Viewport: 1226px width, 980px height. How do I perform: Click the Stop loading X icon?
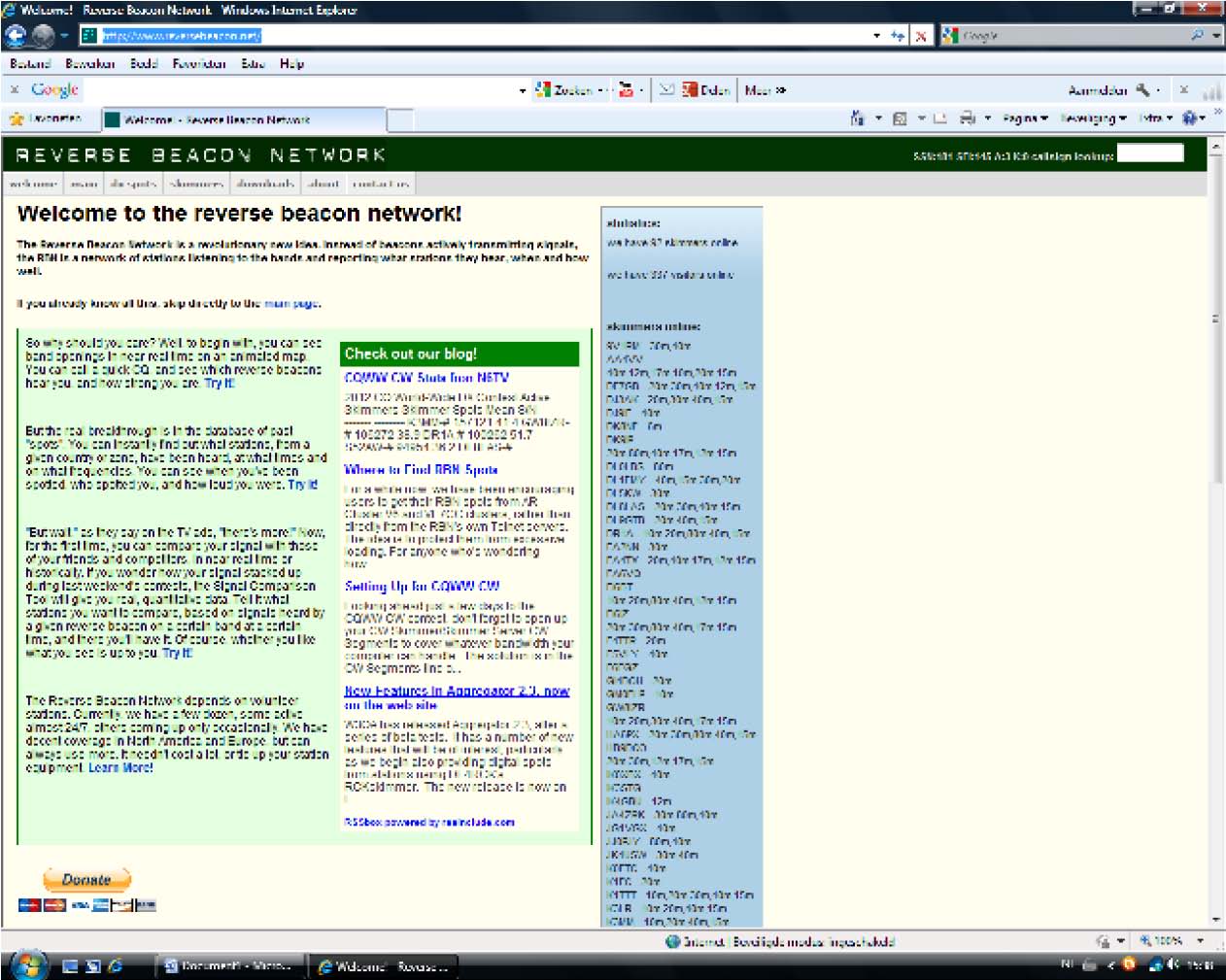(920, 36)
